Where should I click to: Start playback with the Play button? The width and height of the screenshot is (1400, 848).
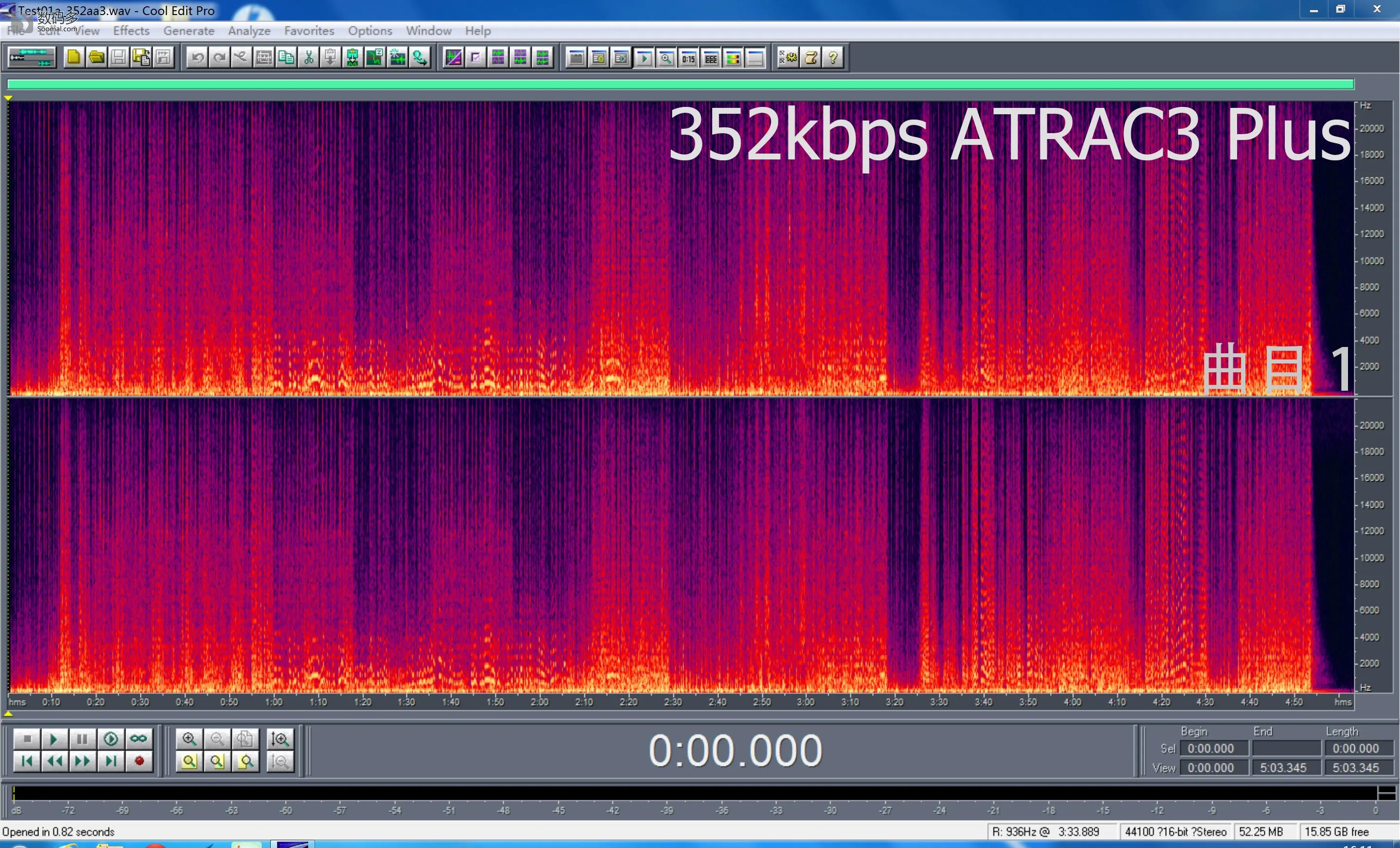(54, 739)
